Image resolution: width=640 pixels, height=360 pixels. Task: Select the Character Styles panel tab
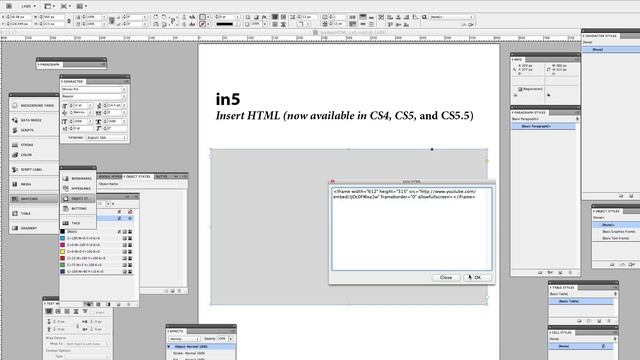600,36
